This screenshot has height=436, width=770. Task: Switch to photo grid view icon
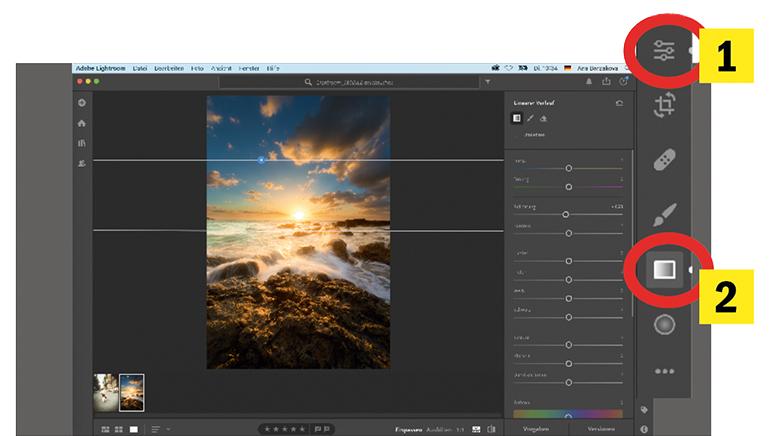(x=105, y=429)
